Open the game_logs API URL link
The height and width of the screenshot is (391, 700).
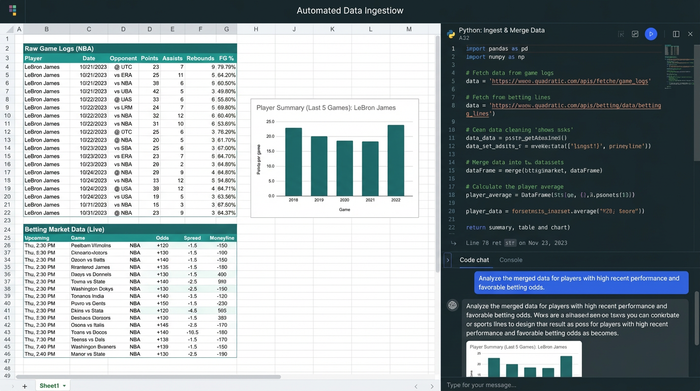click(x=571, y=81)
